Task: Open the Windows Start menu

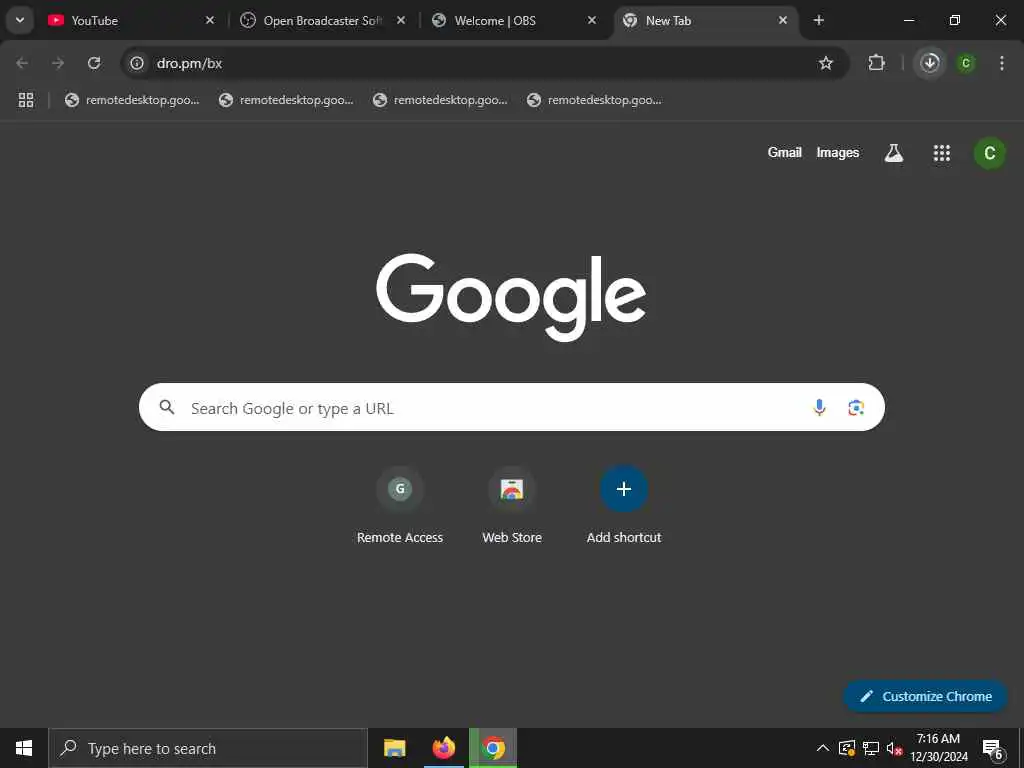Action: (24, 748)
